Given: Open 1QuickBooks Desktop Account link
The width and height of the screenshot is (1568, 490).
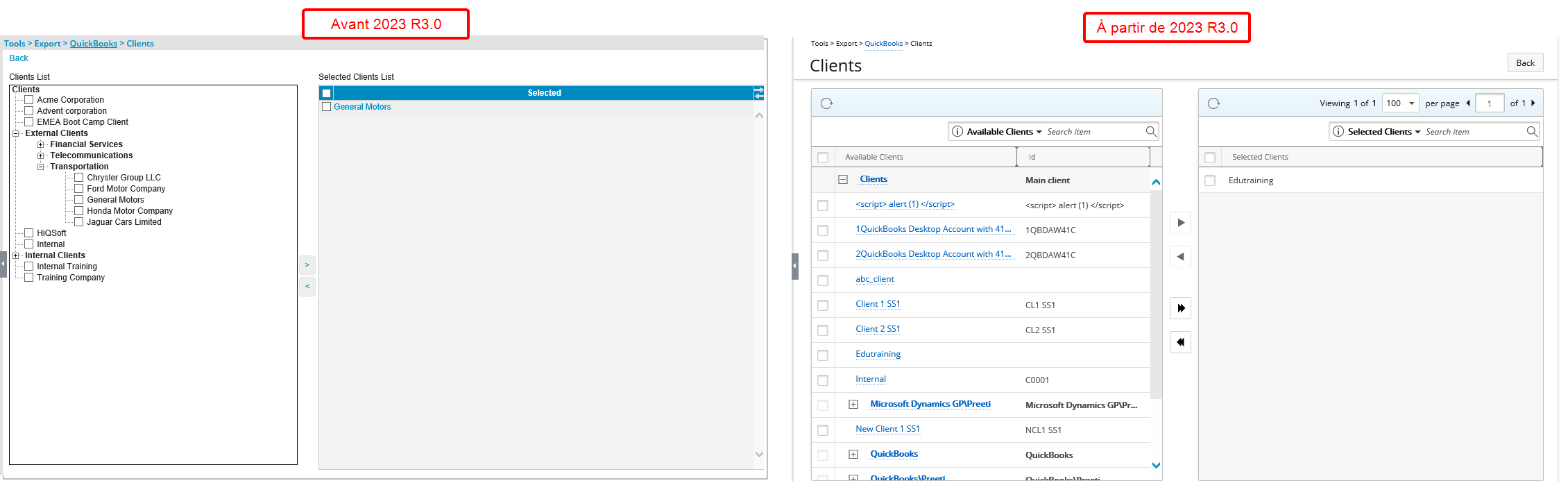Looking at the screenshot, I should click(x=933, y=229).
